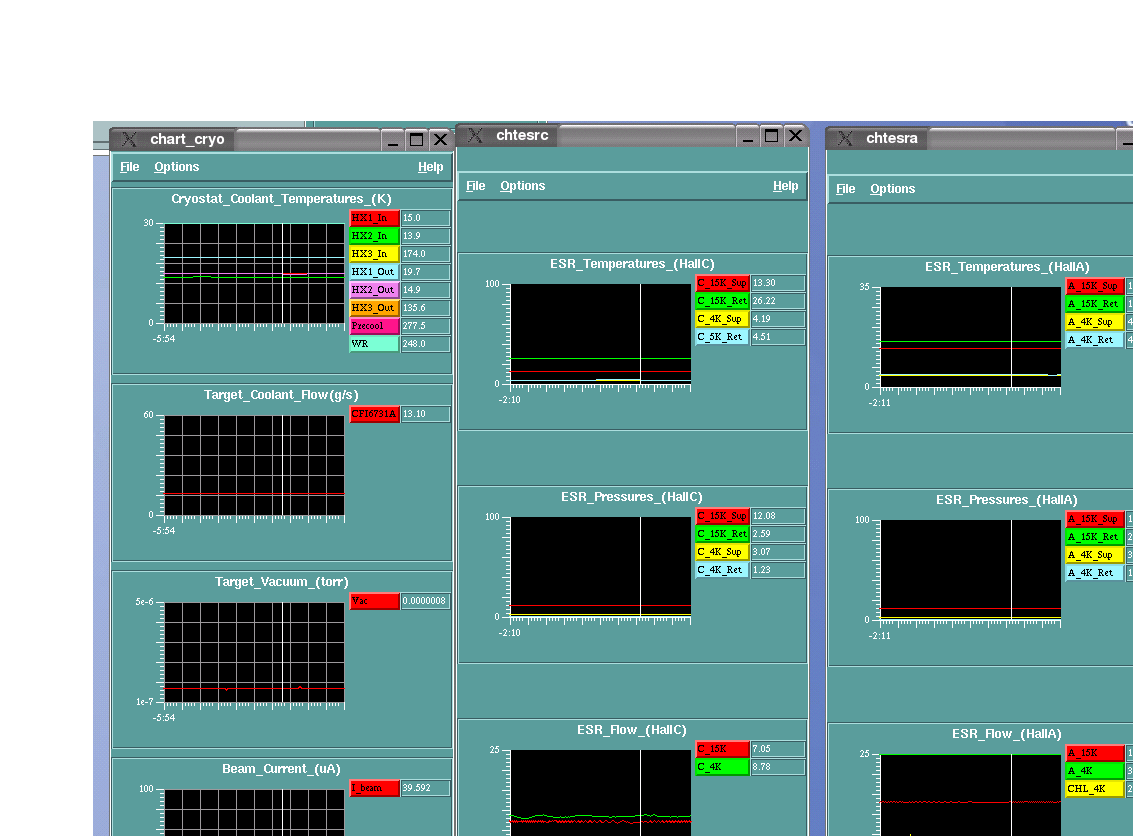The width and height of the screenshot is (1133, 836).
Task: Click the I_beam value field 39.592
Action: tap(426, 788)
